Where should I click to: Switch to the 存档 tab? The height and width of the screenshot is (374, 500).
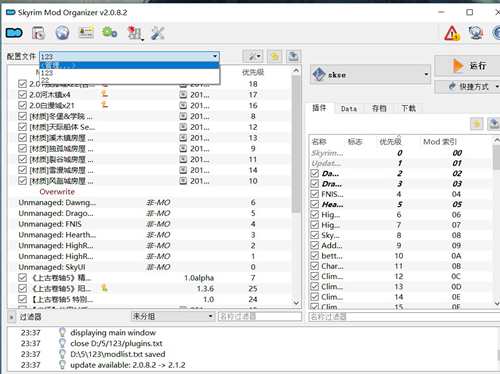point(379,109)
